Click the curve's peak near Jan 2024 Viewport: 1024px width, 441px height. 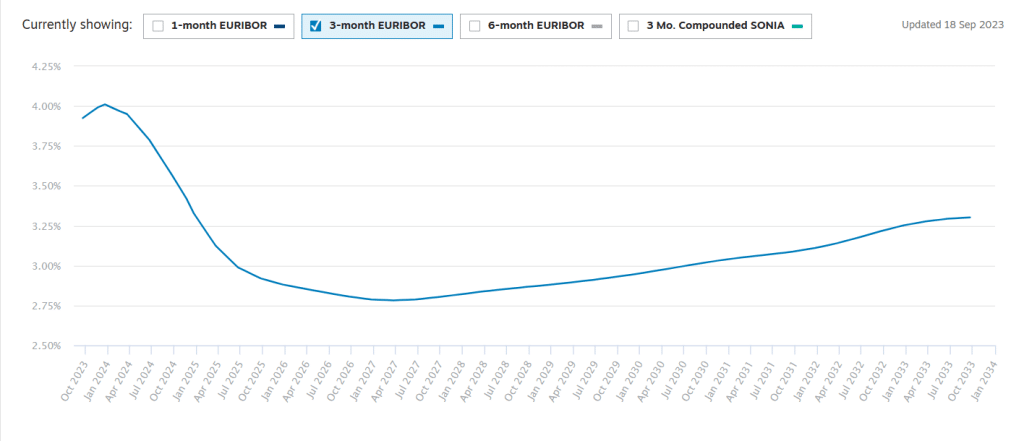(105, 104)
